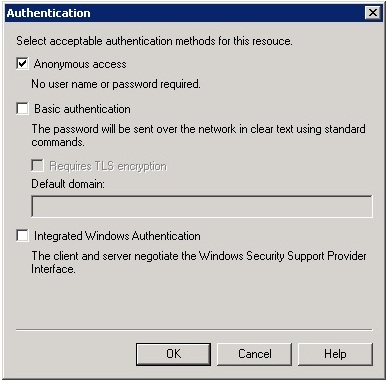Viewport: 388px width, 382px height.
Task: Toggle the greyed Requires TLS encryption checkbox
Action: (x=37, y=165)
